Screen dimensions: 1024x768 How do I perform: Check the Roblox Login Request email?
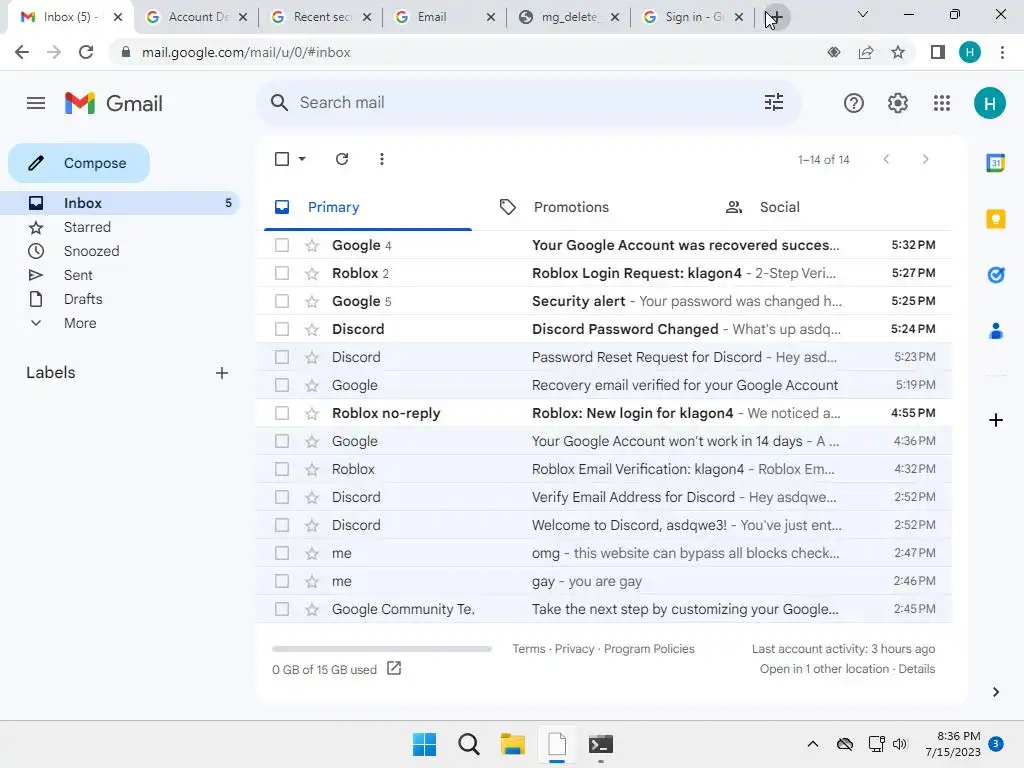tap(282, 274)
